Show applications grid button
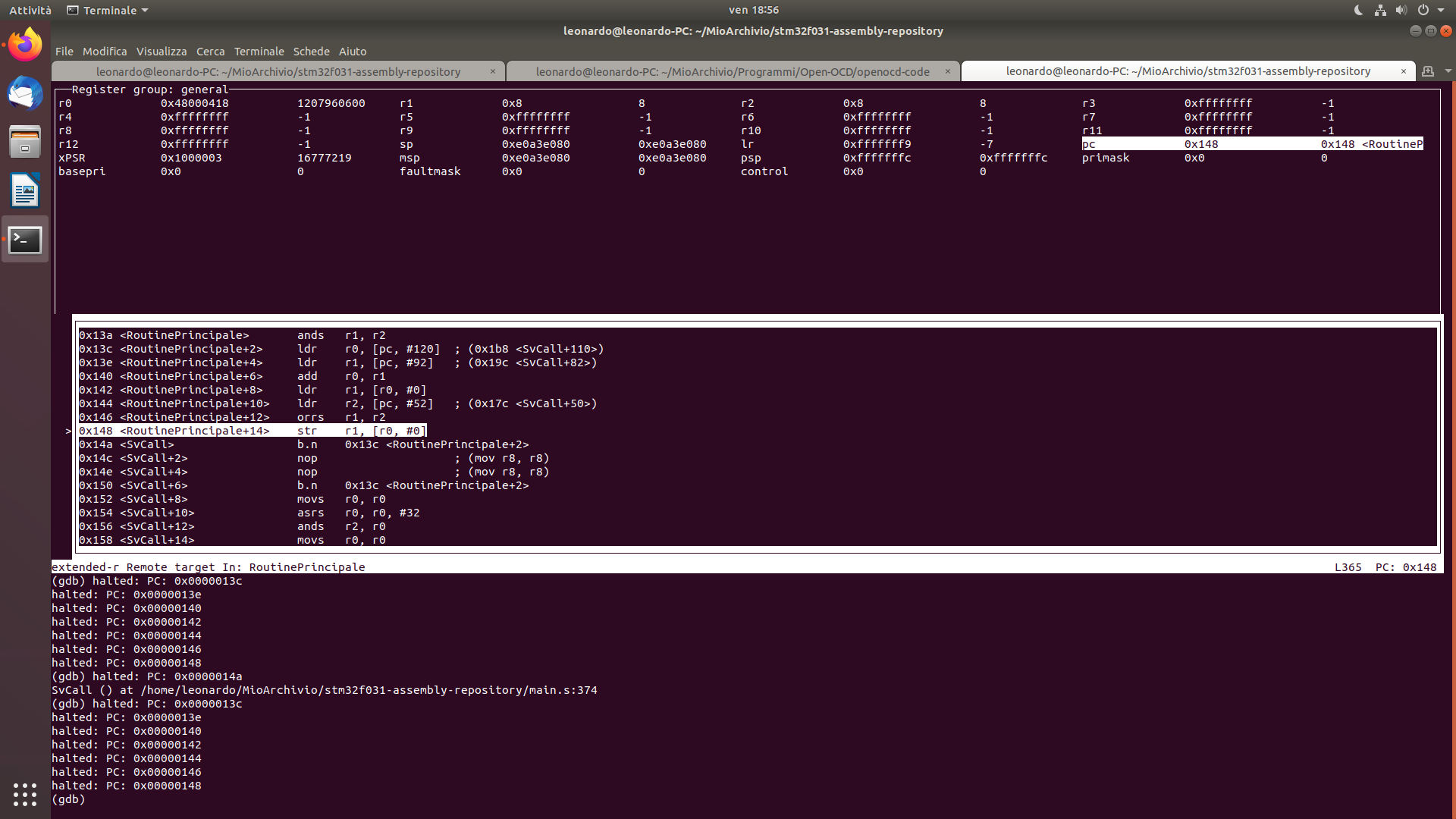This screenshot has width=1456, height=819. 25,794
